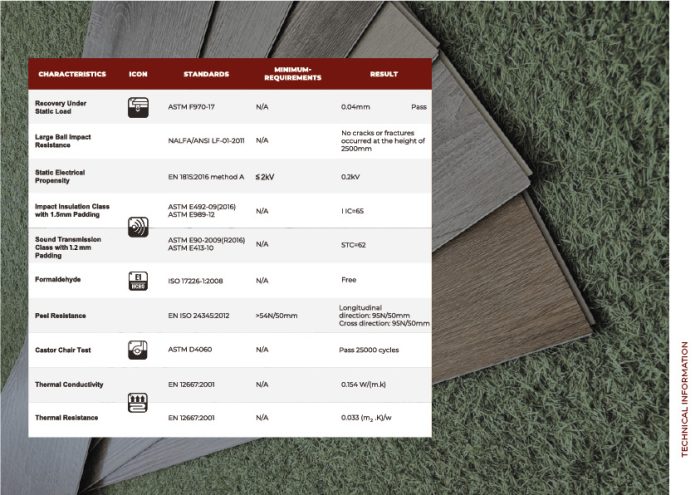
Task: Click 'EN ISO 24345:2012' standard
Action: (x=198, y=316)
